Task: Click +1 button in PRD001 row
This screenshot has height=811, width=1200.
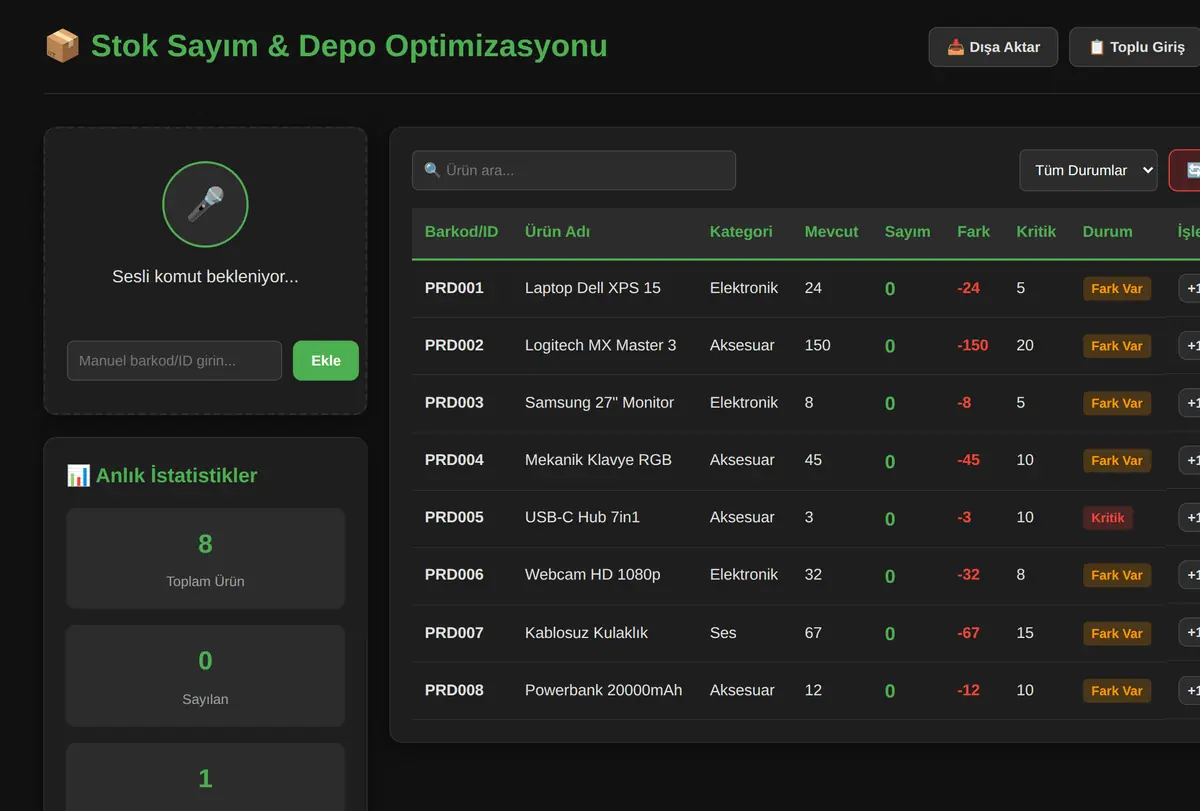Action: [x=1190, y=288]
